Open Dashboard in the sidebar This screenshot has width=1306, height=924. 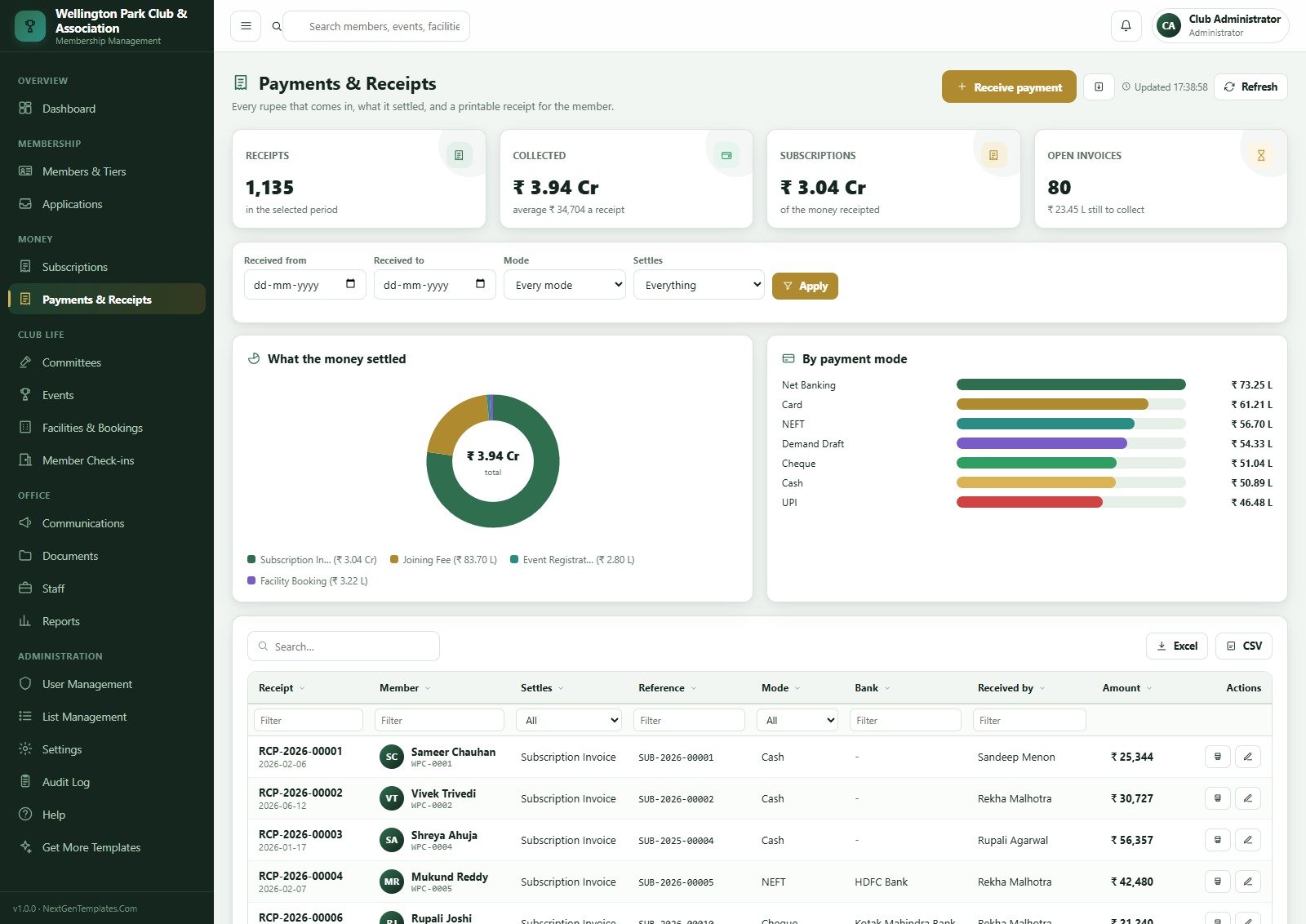click(x=107, y=109)
